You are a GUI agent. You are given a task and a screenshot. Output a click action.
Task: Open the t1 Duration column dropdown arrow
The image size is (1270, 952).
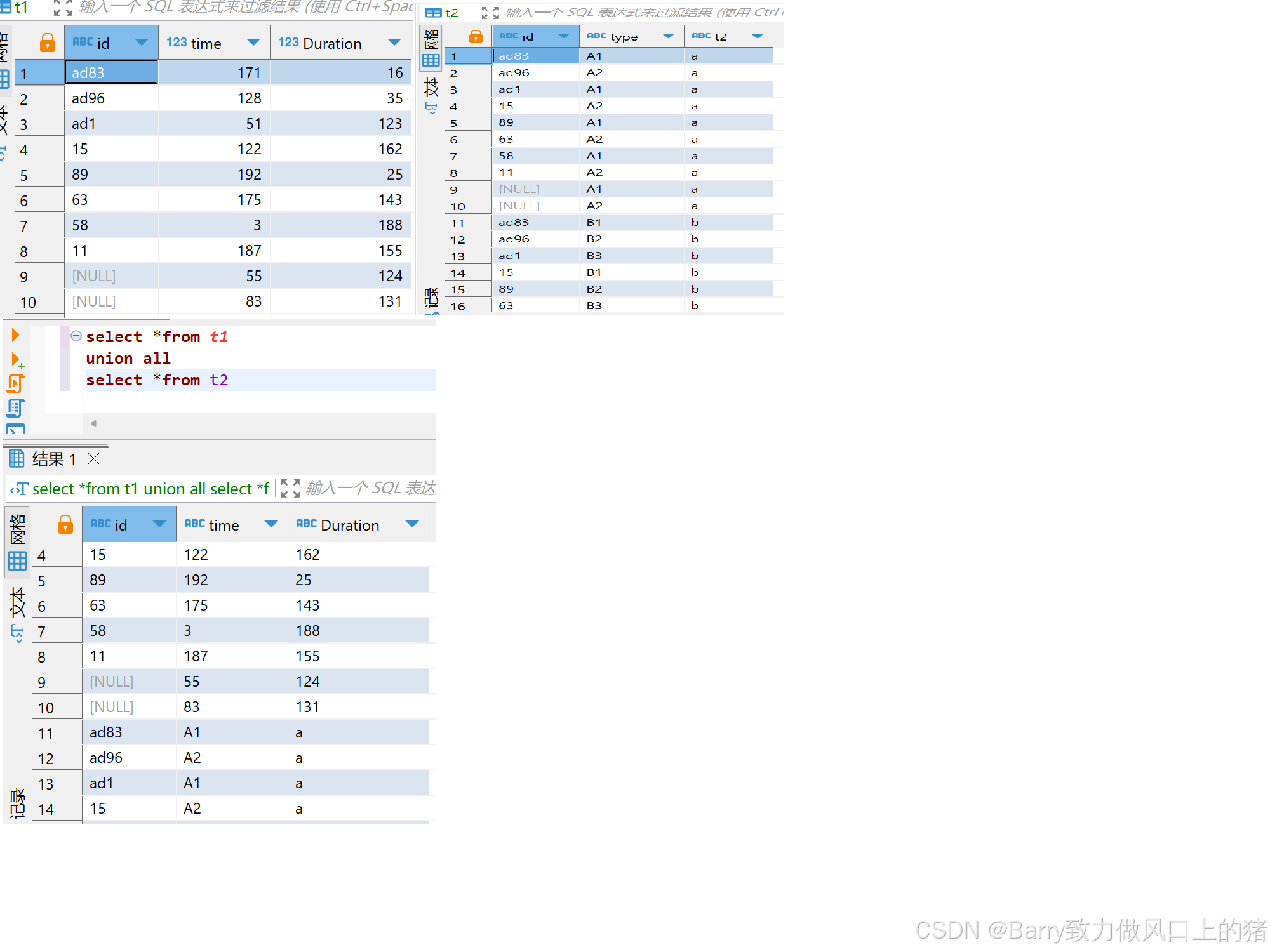(394, 43)
